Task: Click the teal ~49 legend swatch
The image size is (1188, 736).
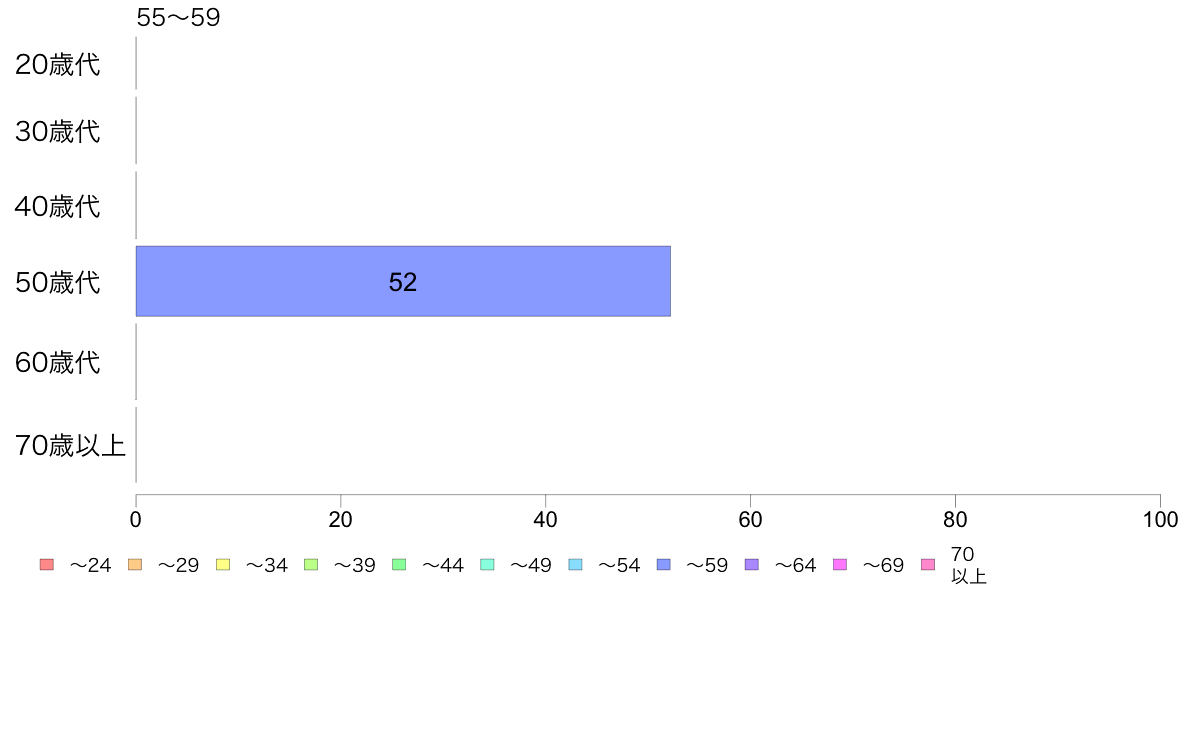Action: [487, 565]
